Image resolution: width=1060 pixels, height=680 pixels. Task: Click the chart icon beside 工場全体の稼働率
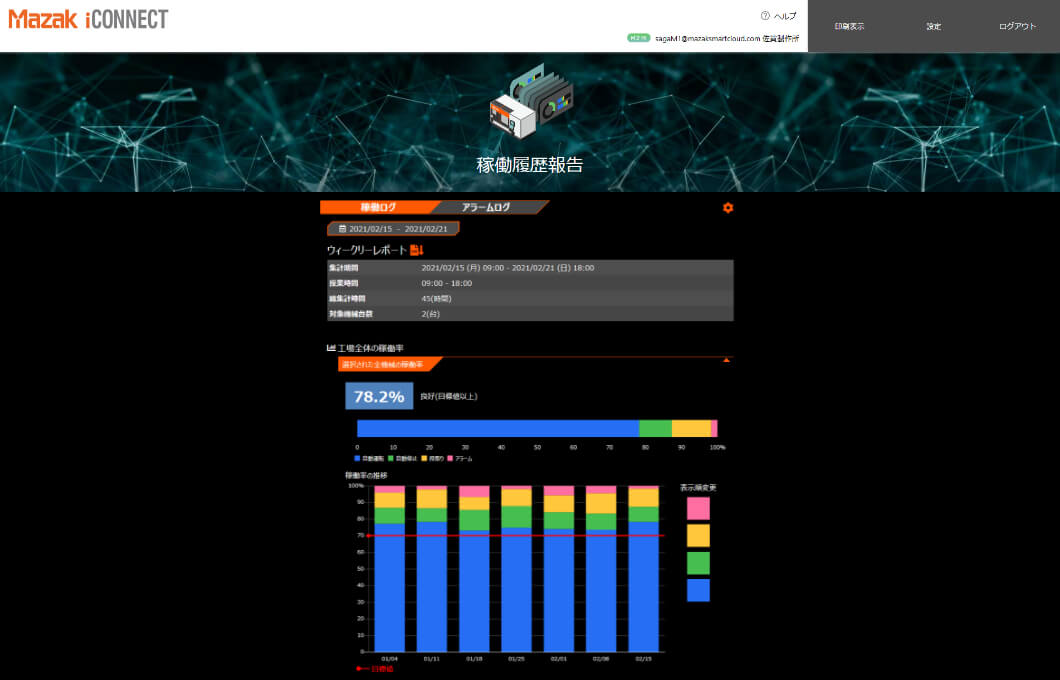[331, 348]
